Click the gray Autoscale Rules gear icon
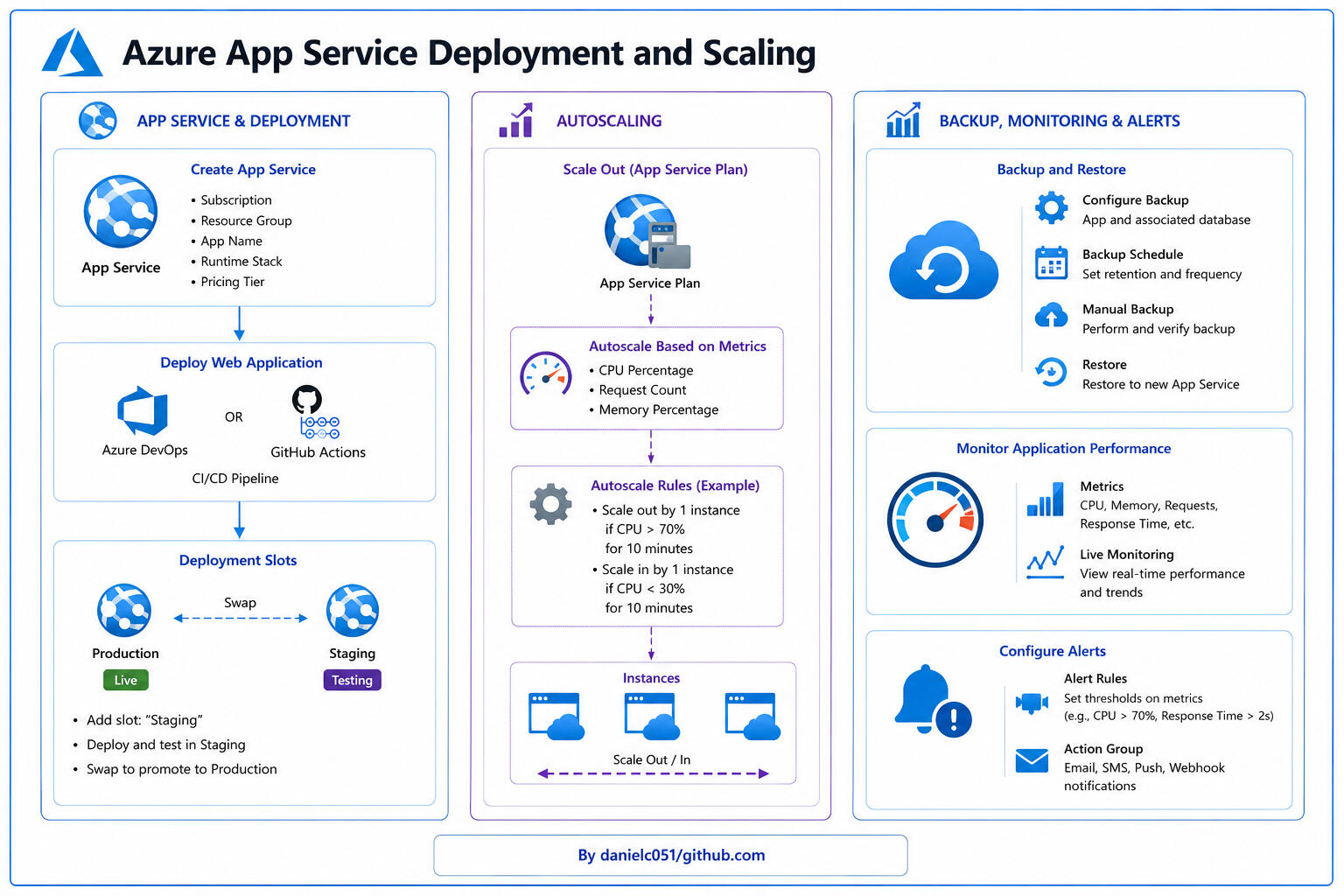The width and height of the screenshot is (1344, 896). tap(550, 504)
